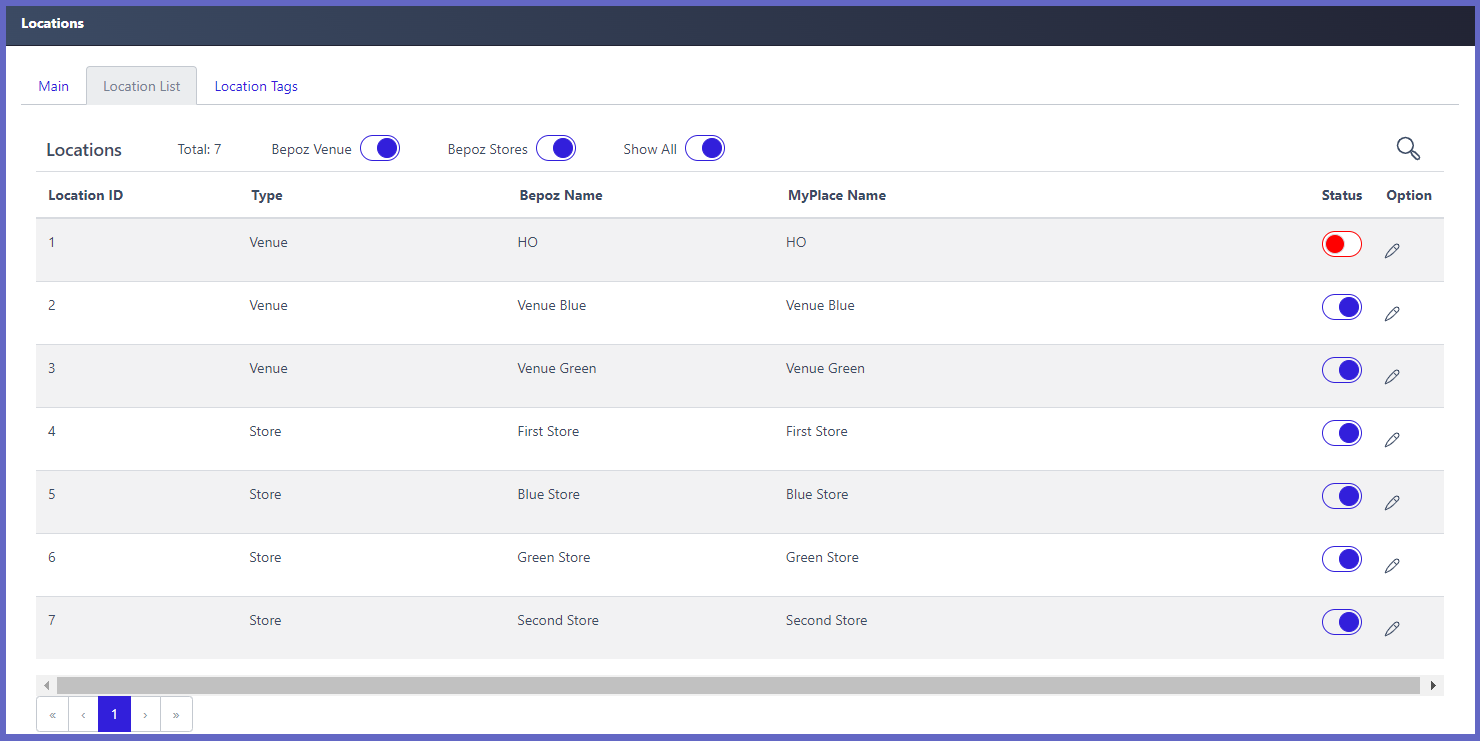Click Location ID cell 5
Viewport: 1480px width, 741px height.
(x=52, y=494)
